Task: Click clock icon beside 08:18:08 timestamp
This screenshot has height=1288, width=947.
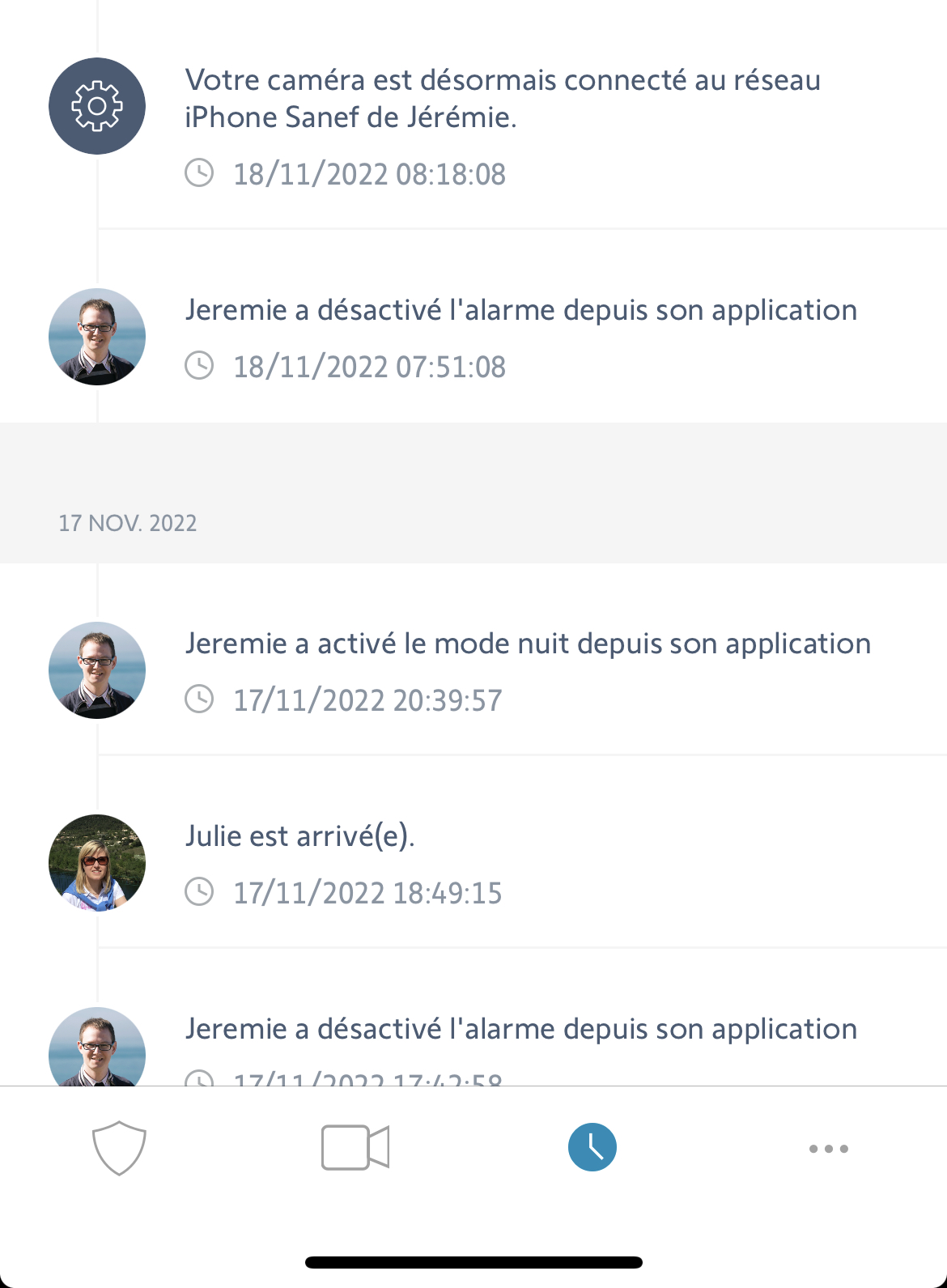Action: click(x=199, y=173)
